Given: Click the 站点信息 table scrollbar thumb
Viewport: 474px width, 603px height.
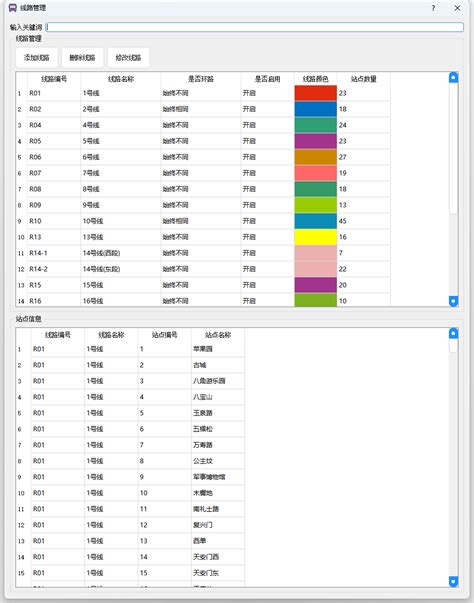Looking at the screenshot, I should [453, 345].
